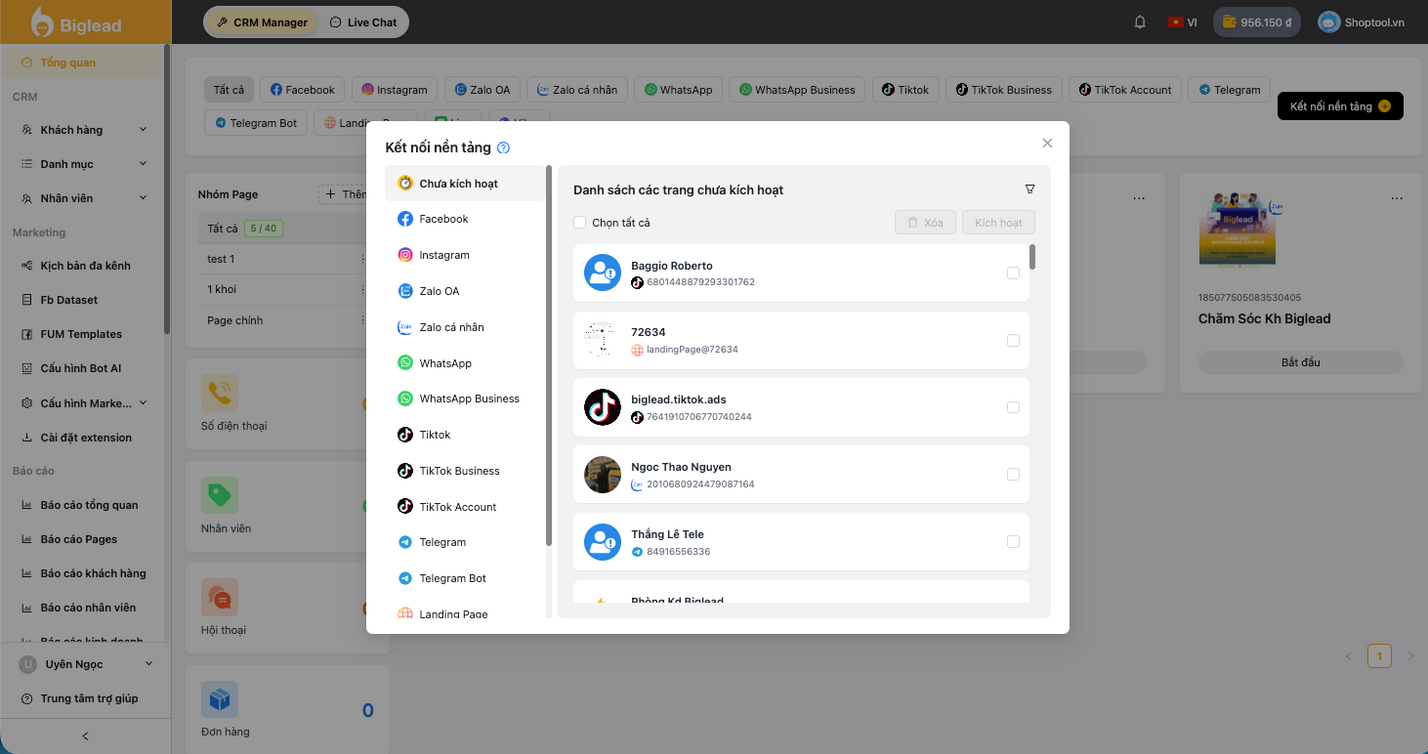The width and height of the screenshot is (1428, 754).
Task: Click the Shoptool.vn account avatar
Action: click(1329, 22)
